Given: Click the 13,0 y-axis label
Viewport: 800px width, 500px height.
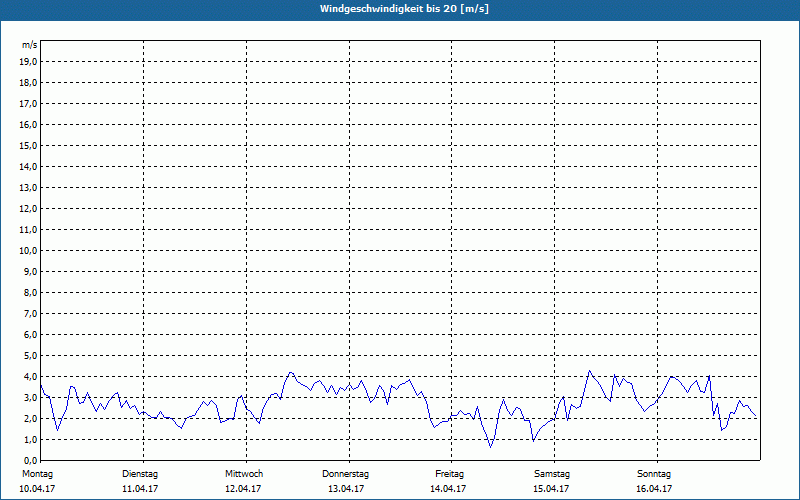Looking at the screenshot, I should pyautogui.click(x=27, y=187).
